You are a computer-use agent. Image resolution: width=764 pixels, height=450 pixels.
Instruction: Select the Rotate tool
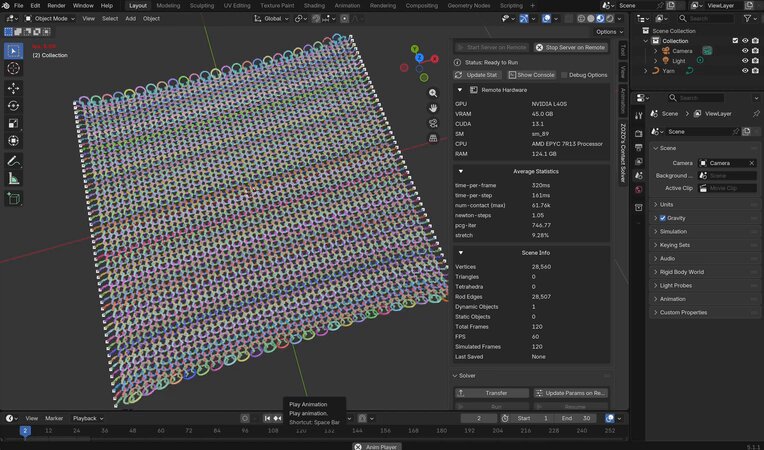point(14,106)
